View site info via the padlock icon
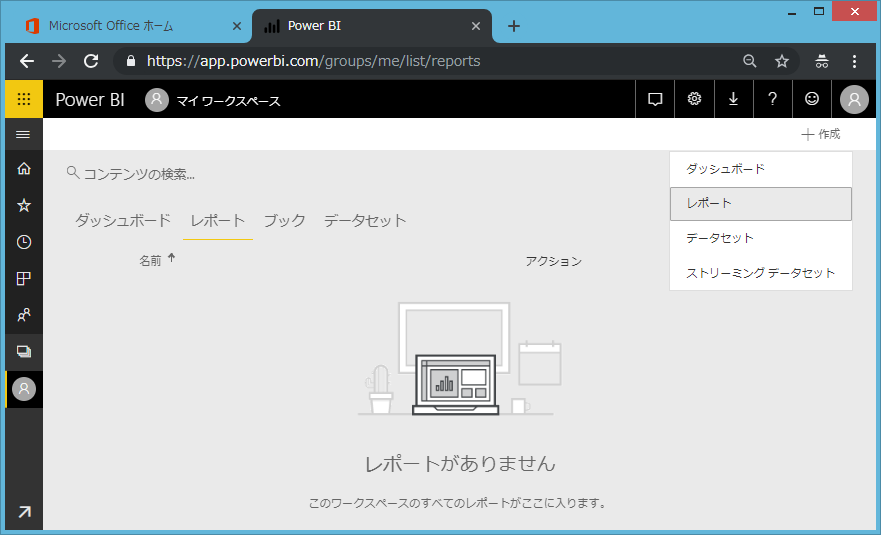 (x=131, y=61)
